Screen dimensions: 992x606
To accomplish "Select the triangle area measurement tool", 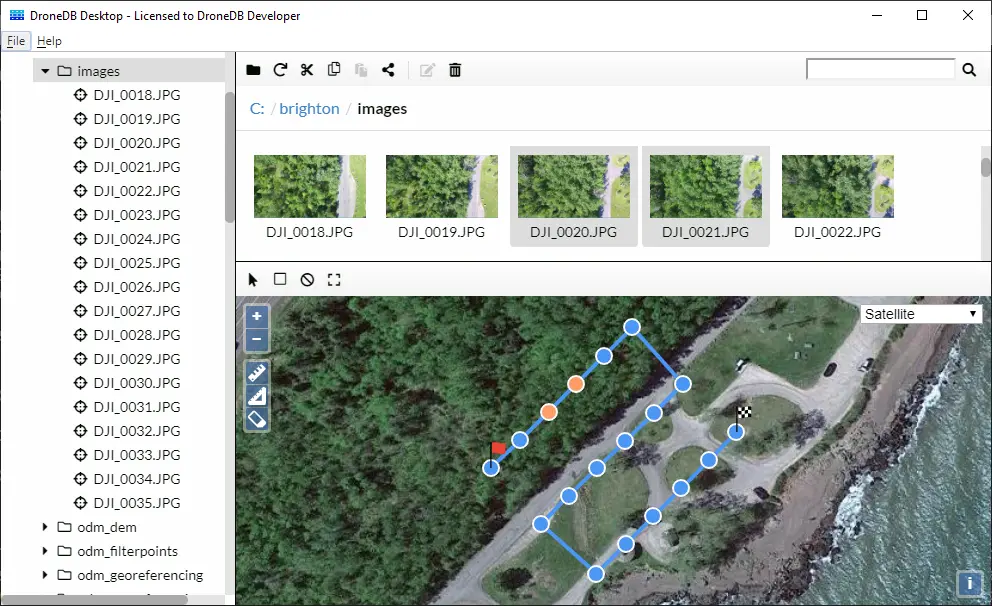I will 257,396.
